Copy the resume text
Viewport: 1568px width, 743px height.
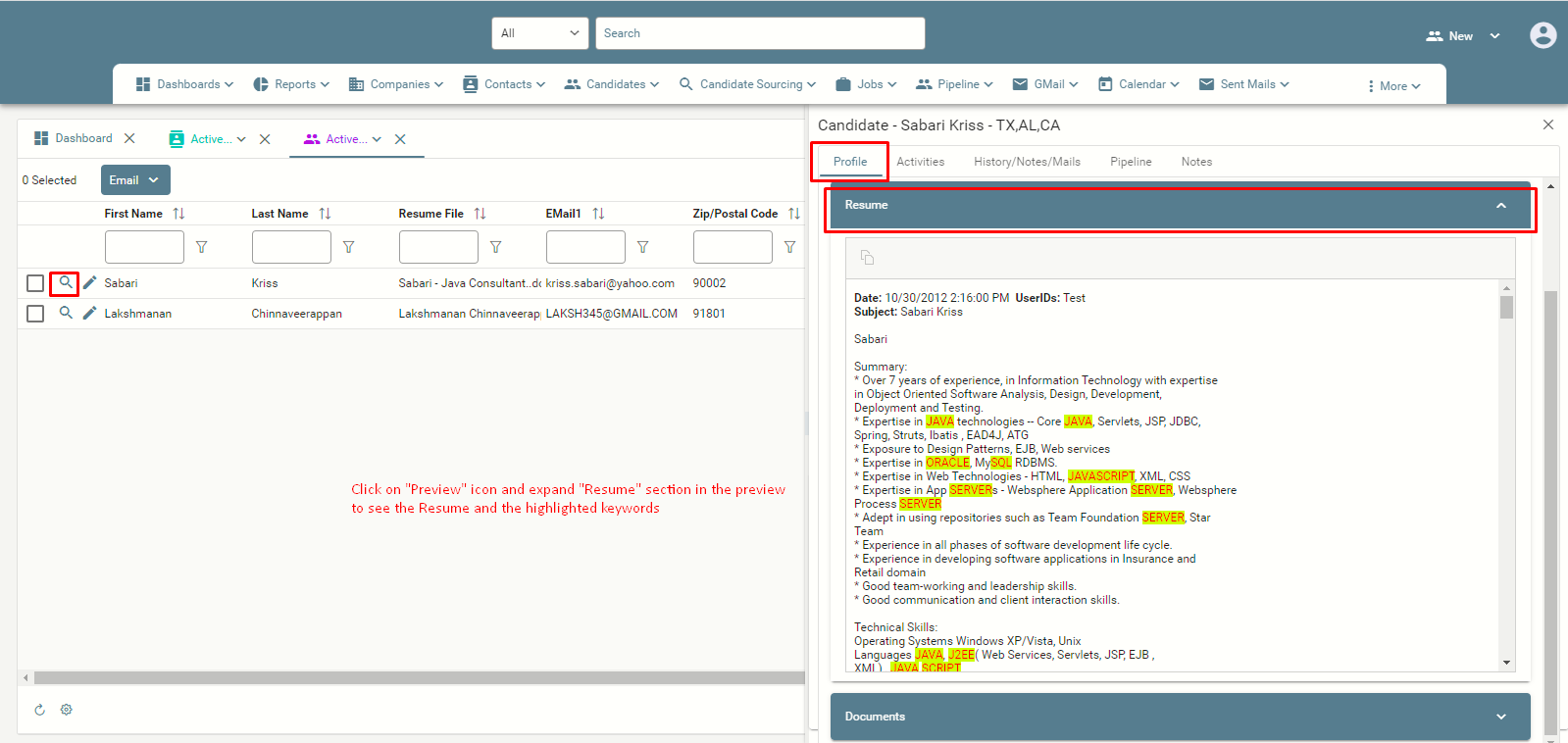[x=867, y=258]
